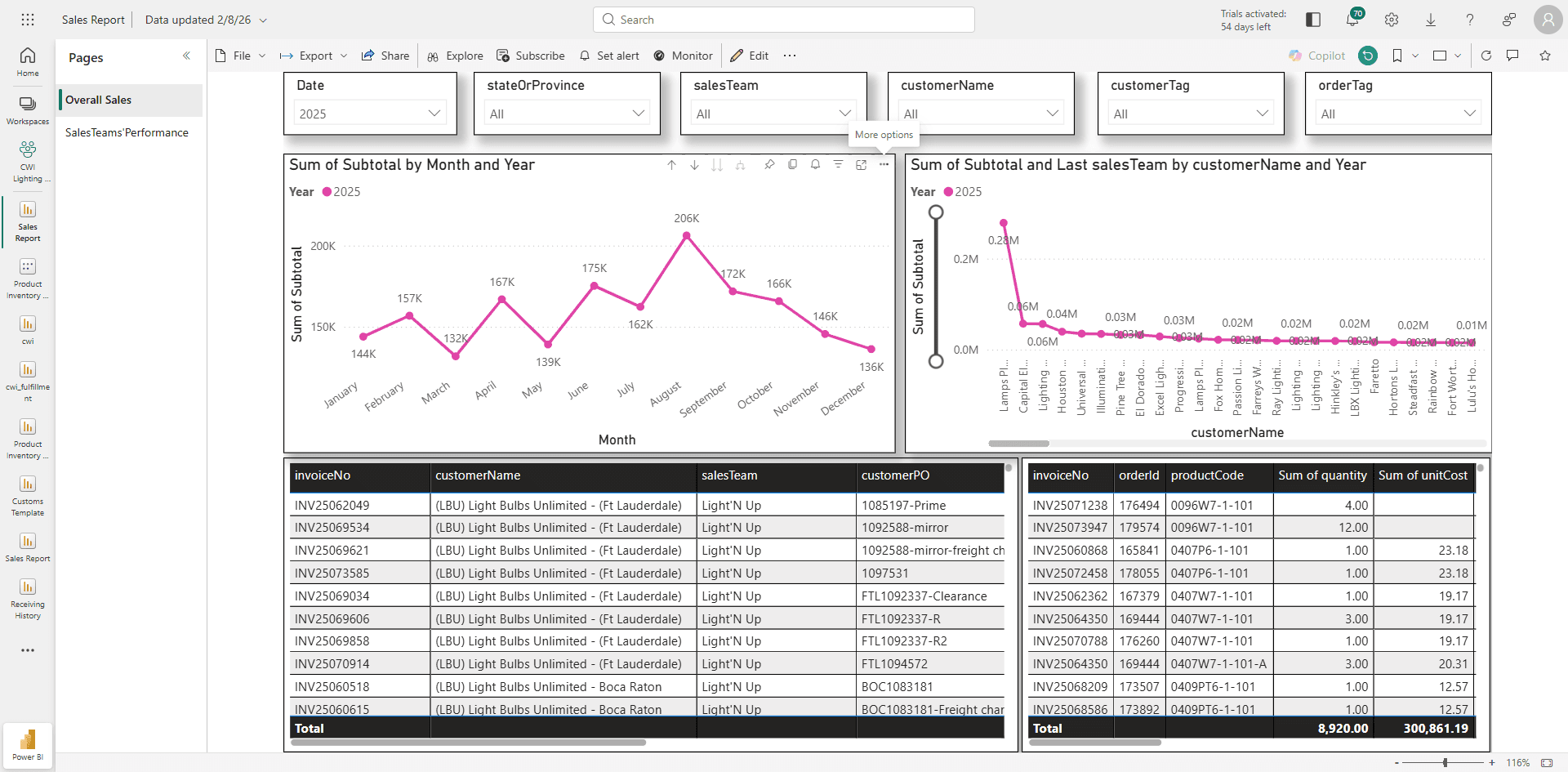Click the Subscribe button
The height and width of the screenshot is (772, 1568).
click(x=531, y=56)
